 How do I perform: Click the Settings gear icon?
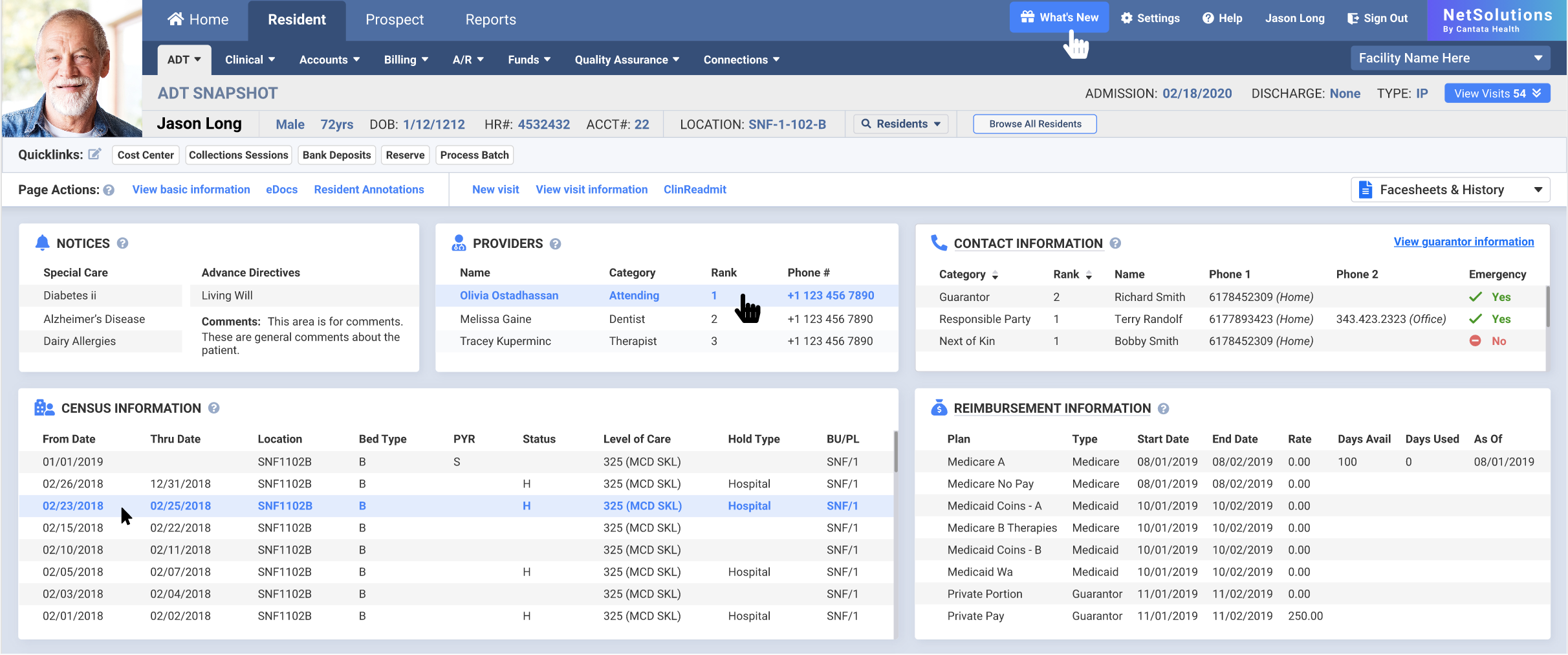1126,18
